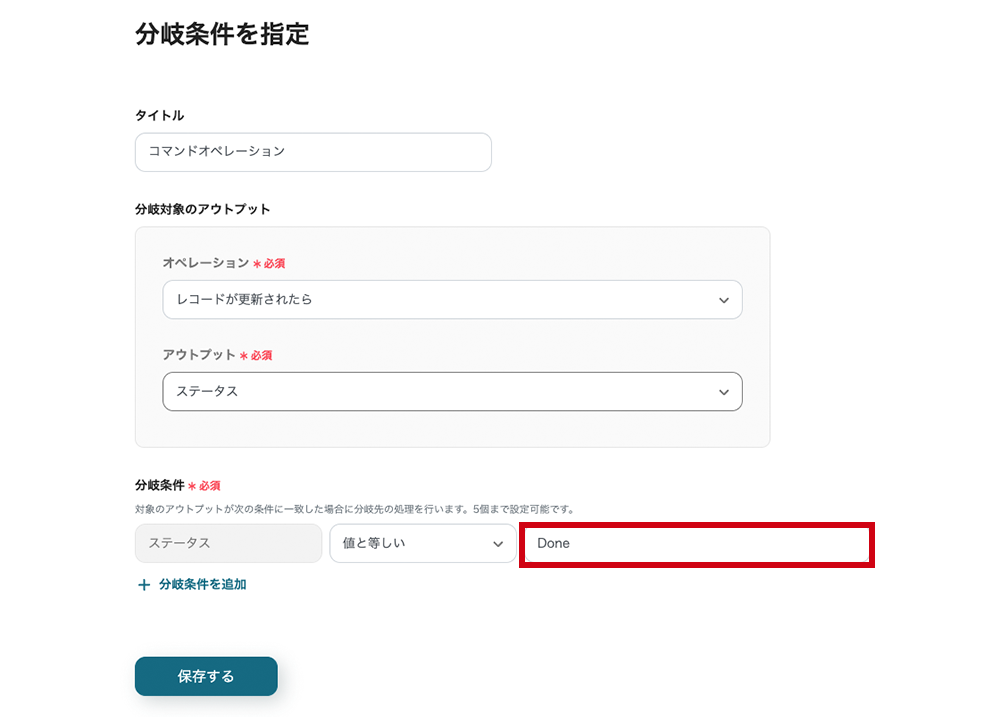Viewport: 1000px width, 717px height.
Task: Click the アウトプット 必須 label
Action: click(x=216, y=355)
